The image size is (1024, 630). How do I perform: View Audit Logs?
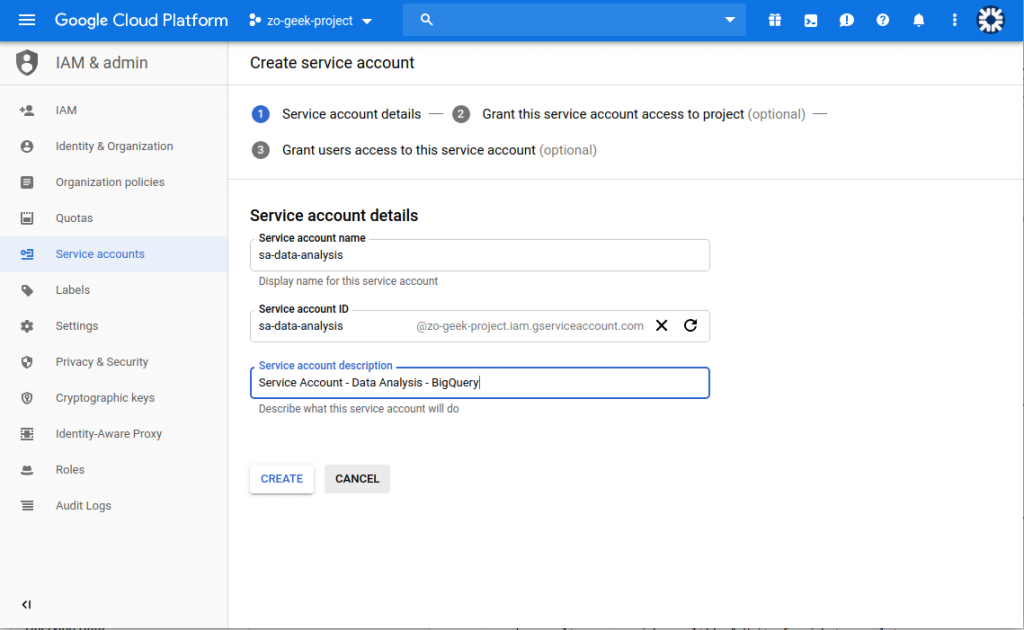point(114,505)
